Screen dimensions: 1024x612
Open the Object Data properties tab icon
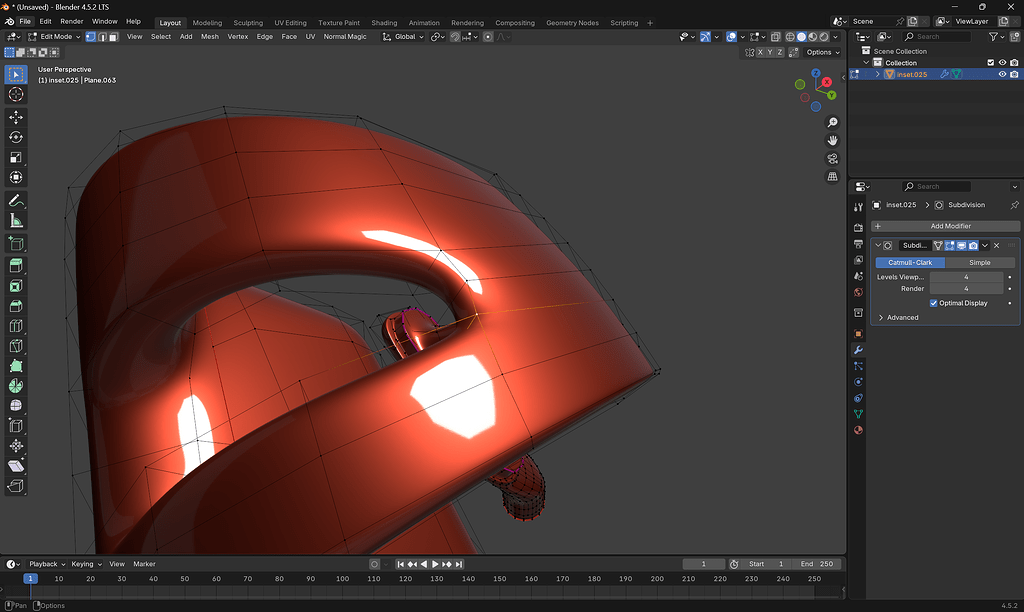click(x=858, y=414)
